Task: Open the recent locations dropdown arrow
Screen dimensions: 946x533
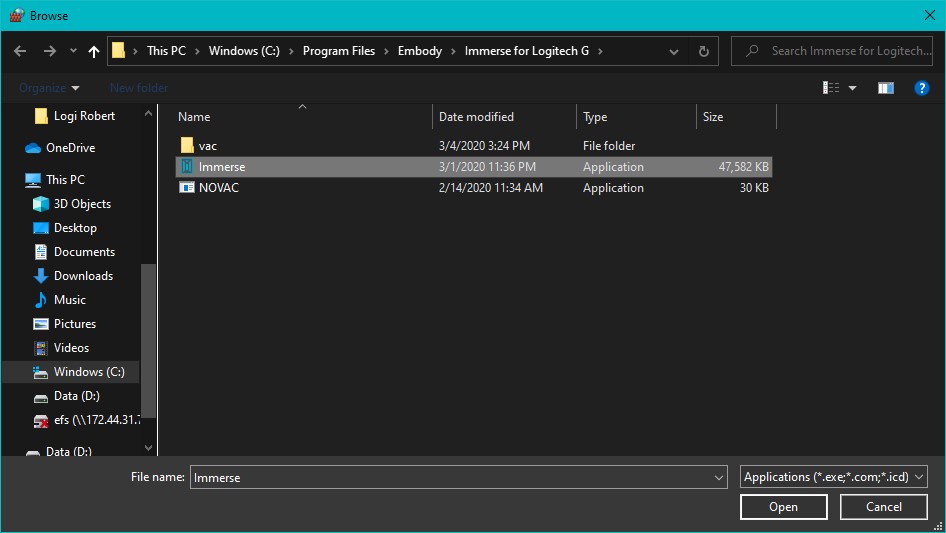Action: (x=73, y=51)
